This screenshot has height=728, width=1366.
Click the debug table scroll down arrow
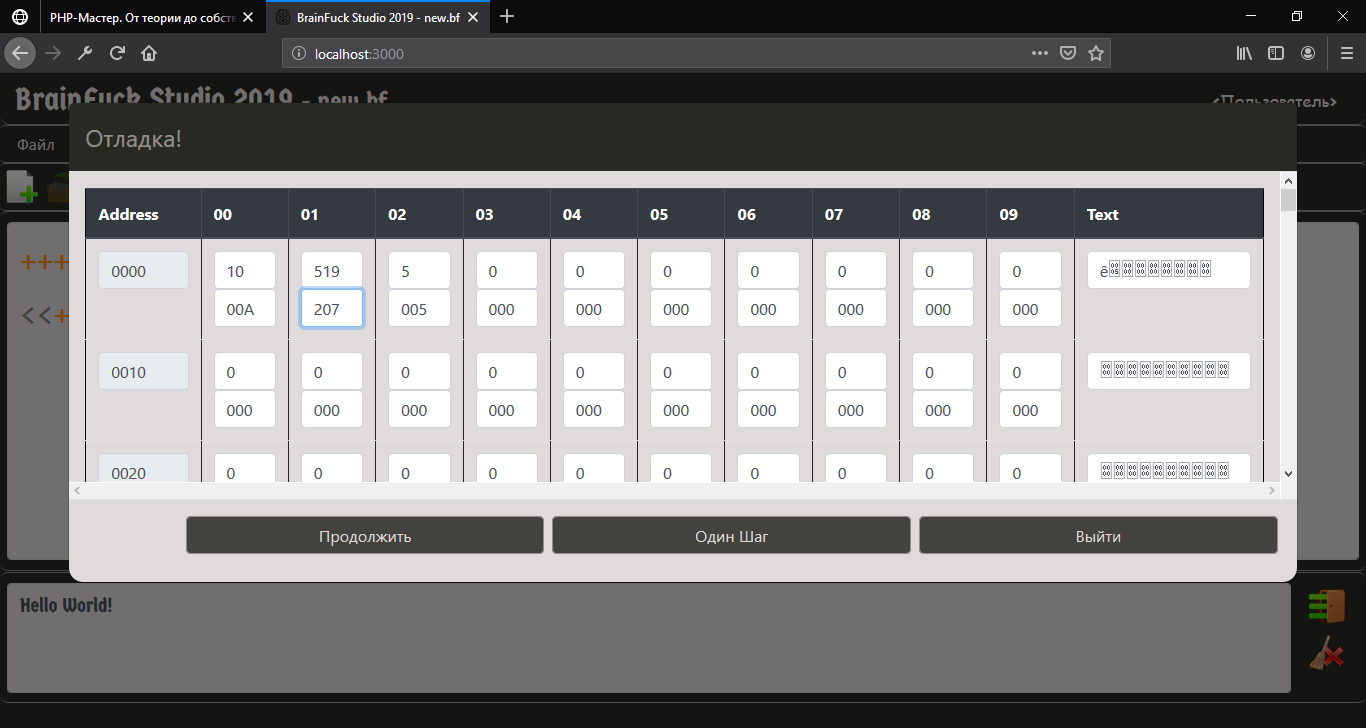coord(1288,473)
